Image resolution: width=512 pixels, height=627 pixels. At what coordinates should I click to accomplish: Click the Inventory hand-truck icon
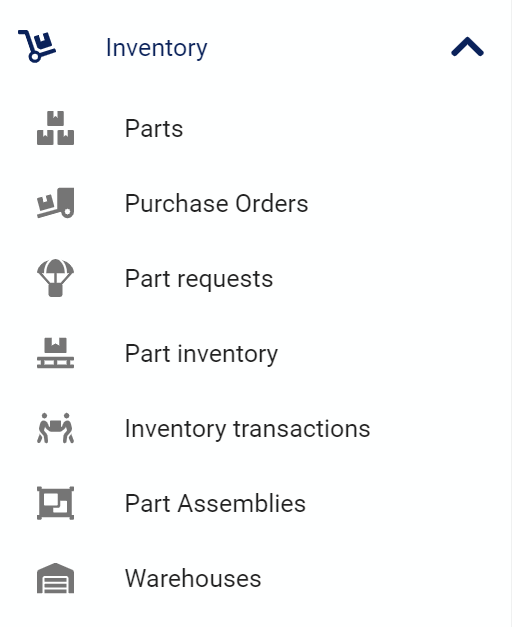(x=37, y=46)
